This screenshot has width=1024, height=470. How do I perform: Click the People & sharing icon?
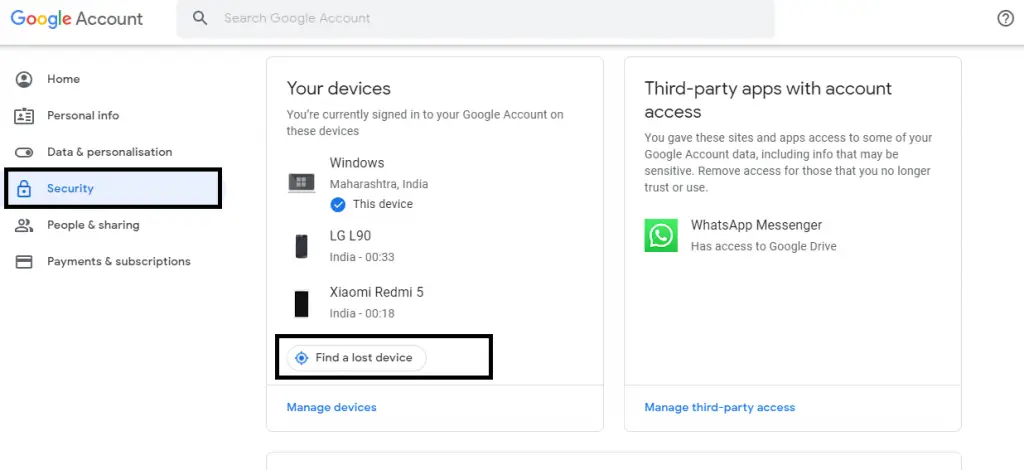[x=24, y=225]
